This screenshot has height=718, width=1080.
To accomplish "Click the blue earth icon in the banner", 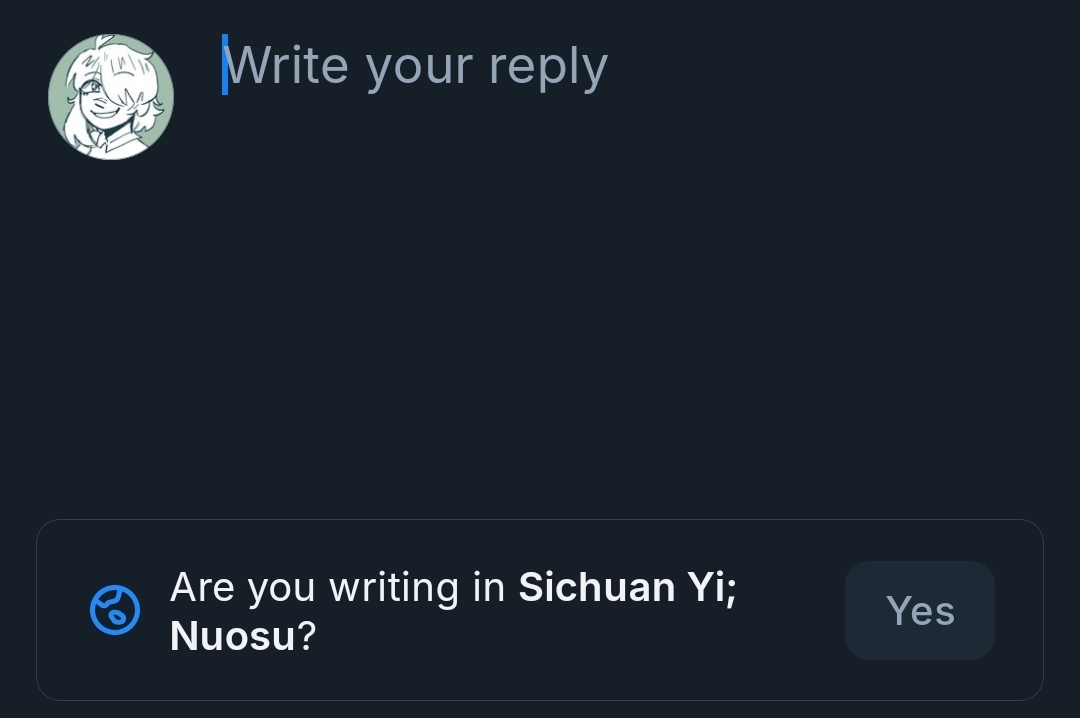I will tap(115, 610).
